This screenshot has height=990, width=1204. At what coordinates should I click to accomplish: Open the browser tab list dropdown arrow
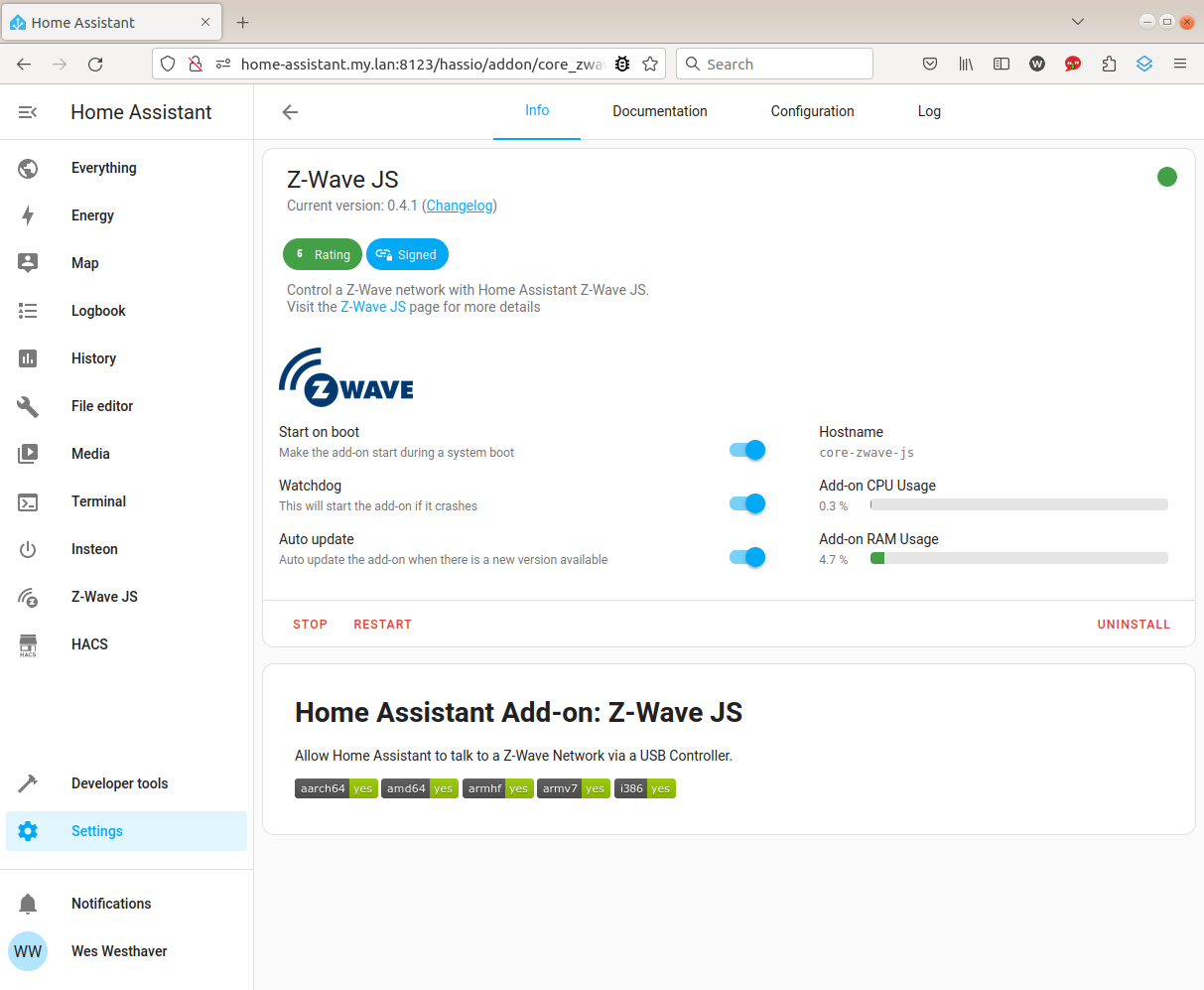pyautogui.click(x=1078, y=22)
